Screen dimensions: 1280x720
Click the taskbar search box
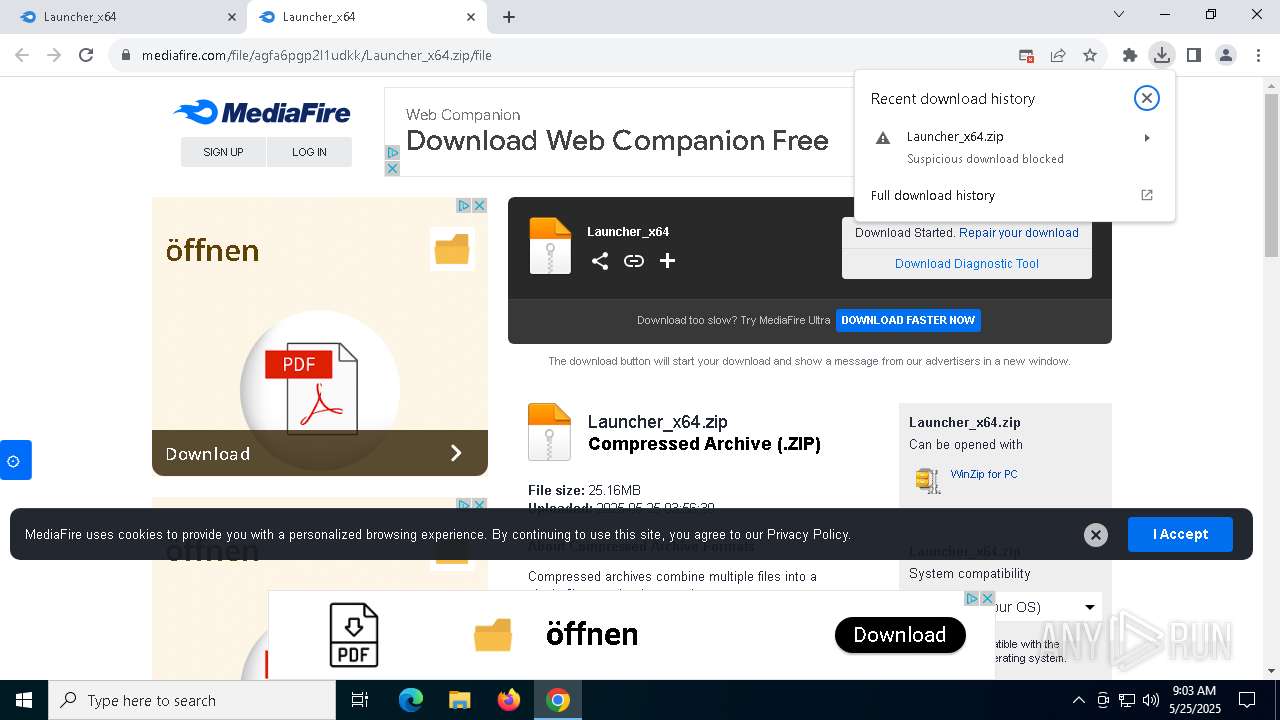pyautogui.click(x=192, y=700)
